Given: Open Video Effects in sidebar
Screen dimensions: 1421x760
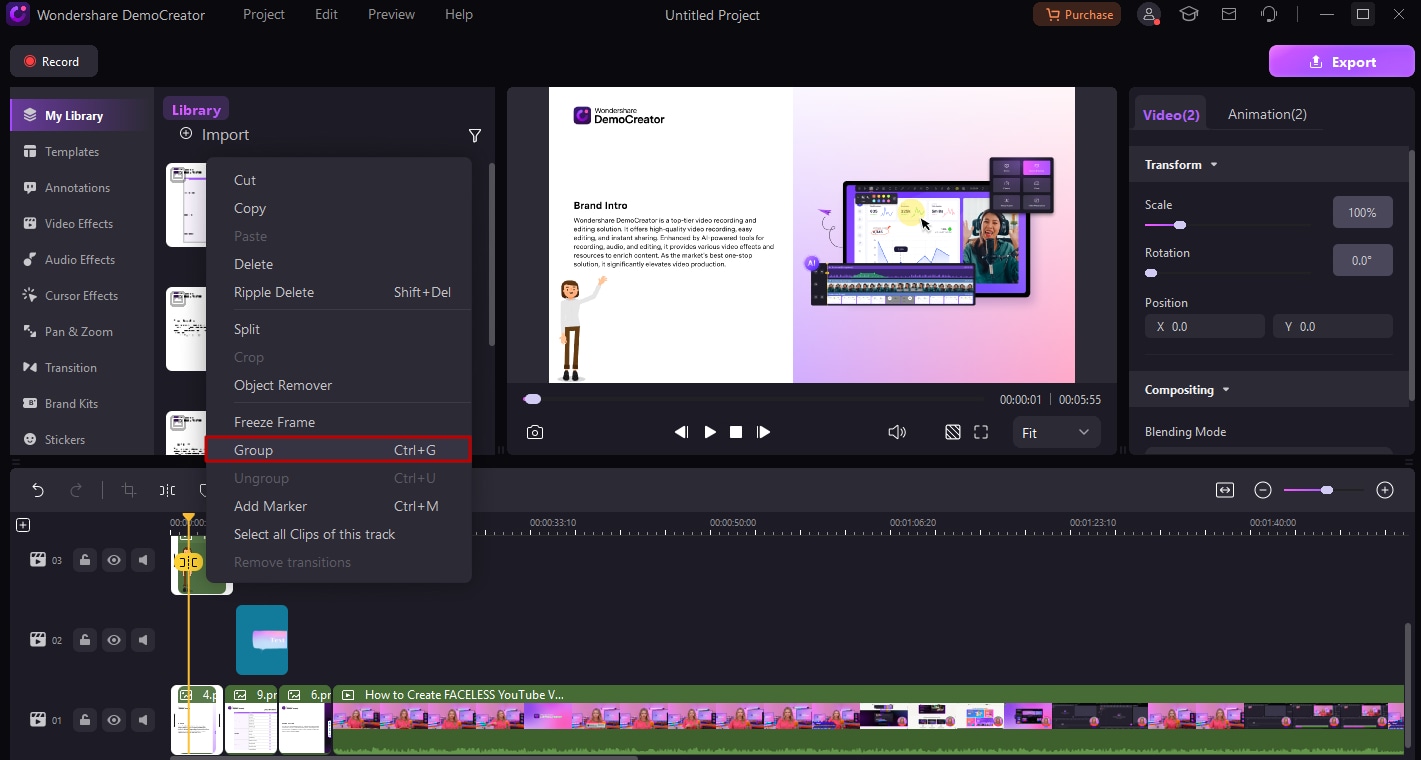Looking at the screenshot, I should 82,224.
